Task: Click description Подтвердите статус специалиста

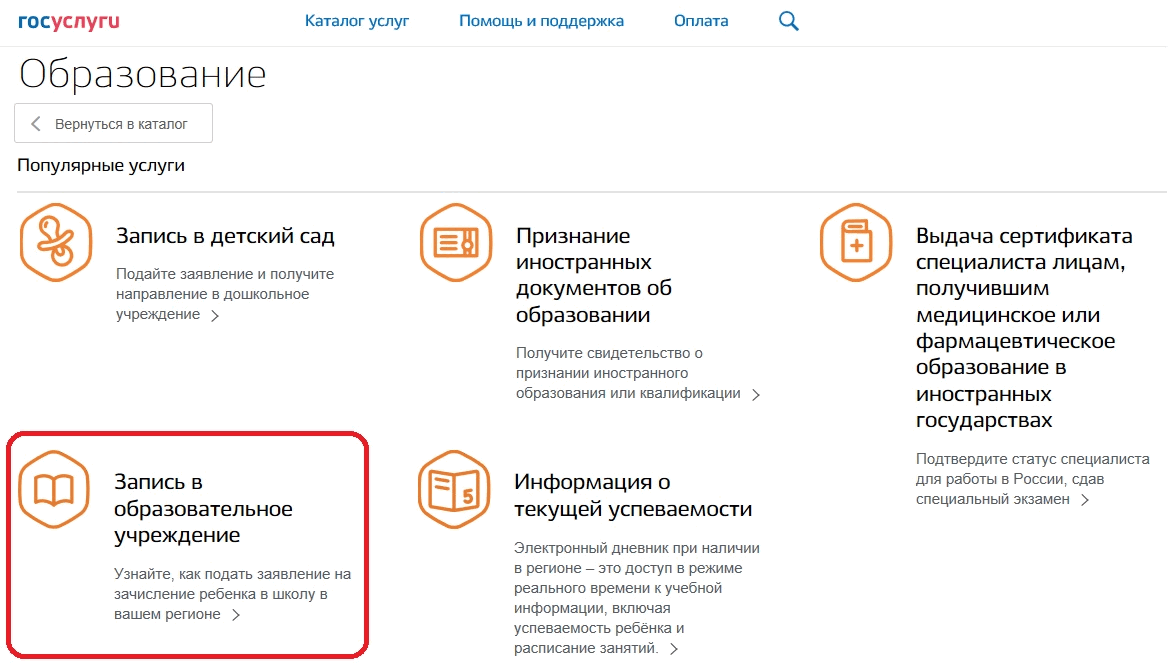Action: pos(1032,479)
